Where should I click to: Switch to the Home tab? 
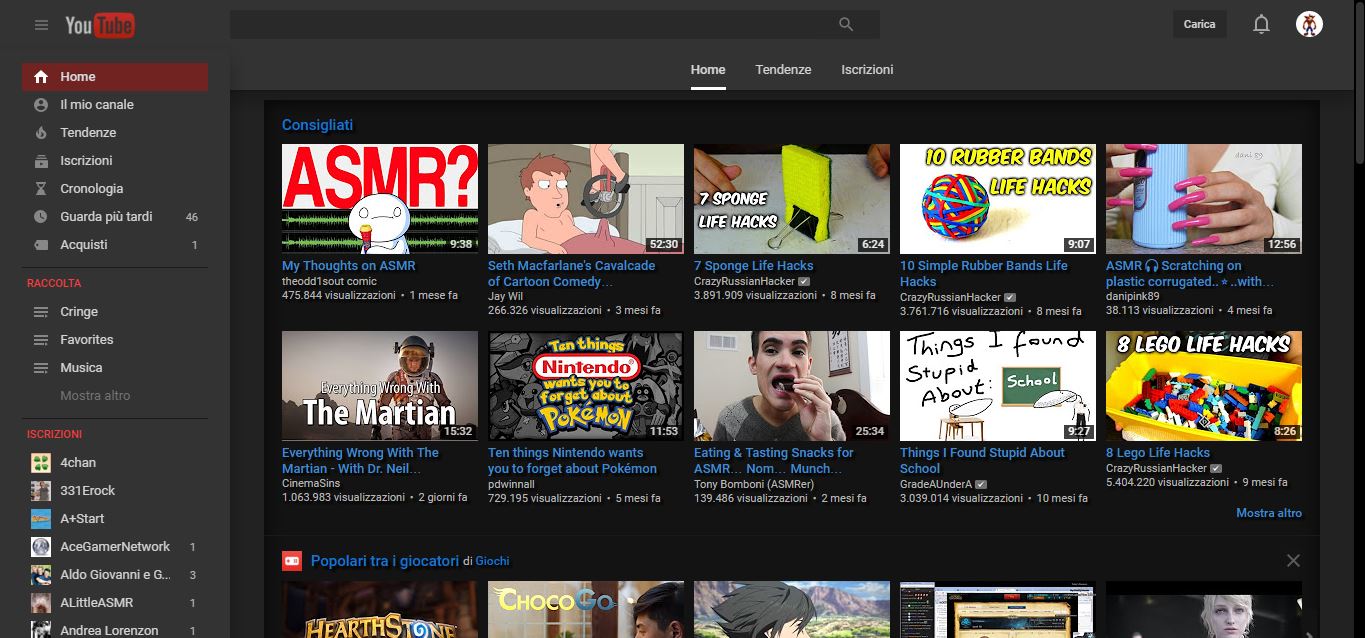tap(708, 70)
